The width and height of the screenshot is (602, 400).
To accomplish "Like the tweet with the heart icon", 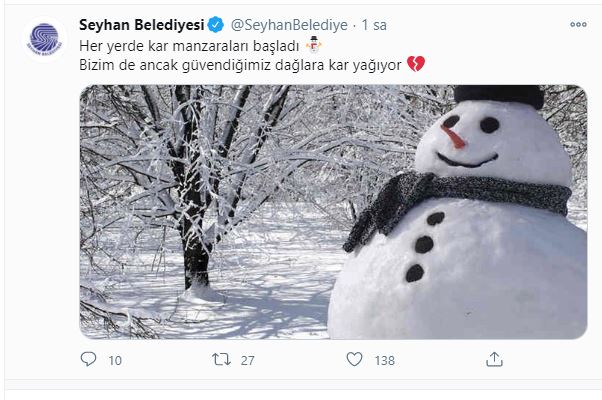I will 354,359.
